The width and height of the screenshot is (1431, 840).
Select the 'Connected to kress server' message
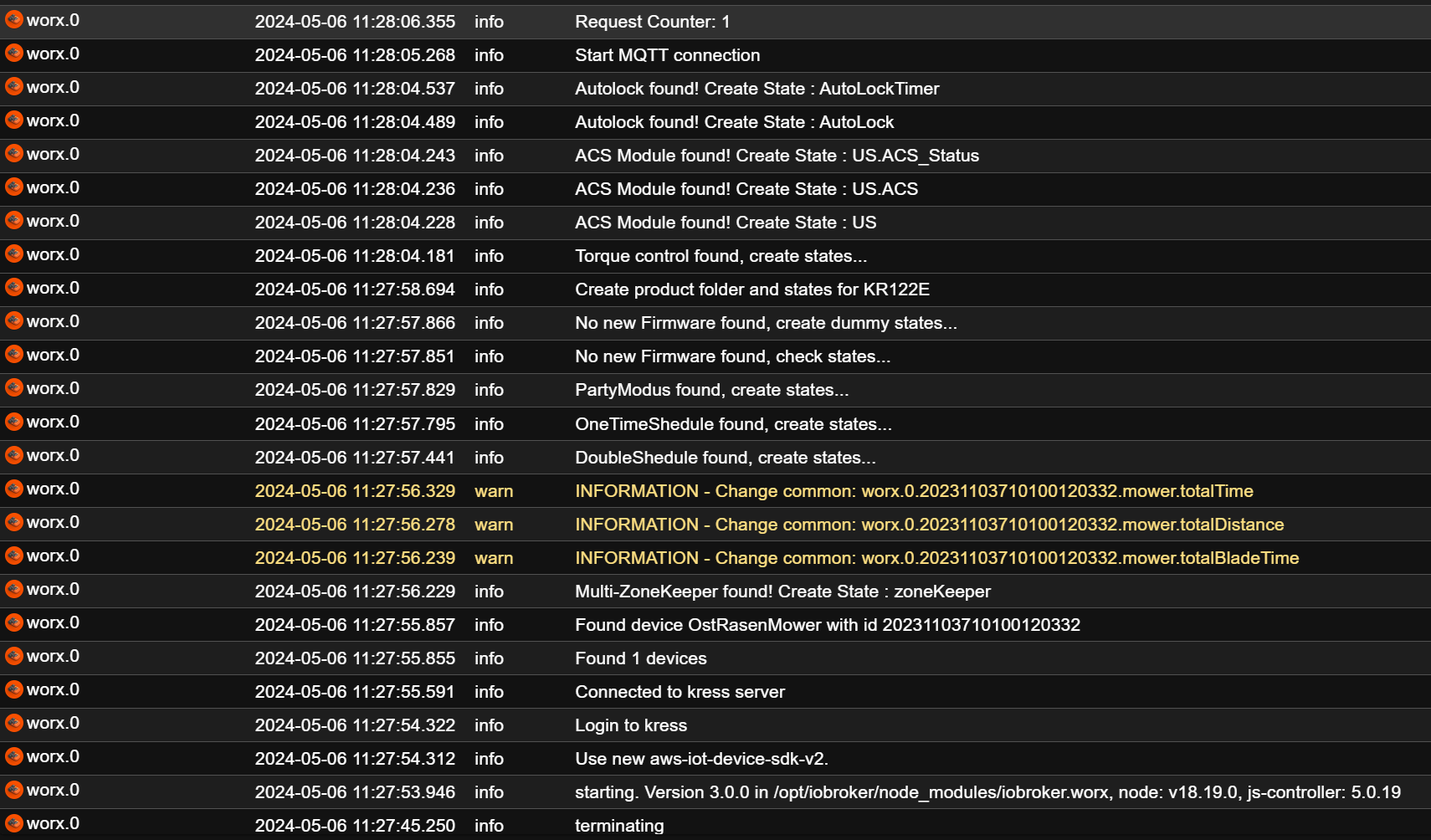click(x=680, y=692)
